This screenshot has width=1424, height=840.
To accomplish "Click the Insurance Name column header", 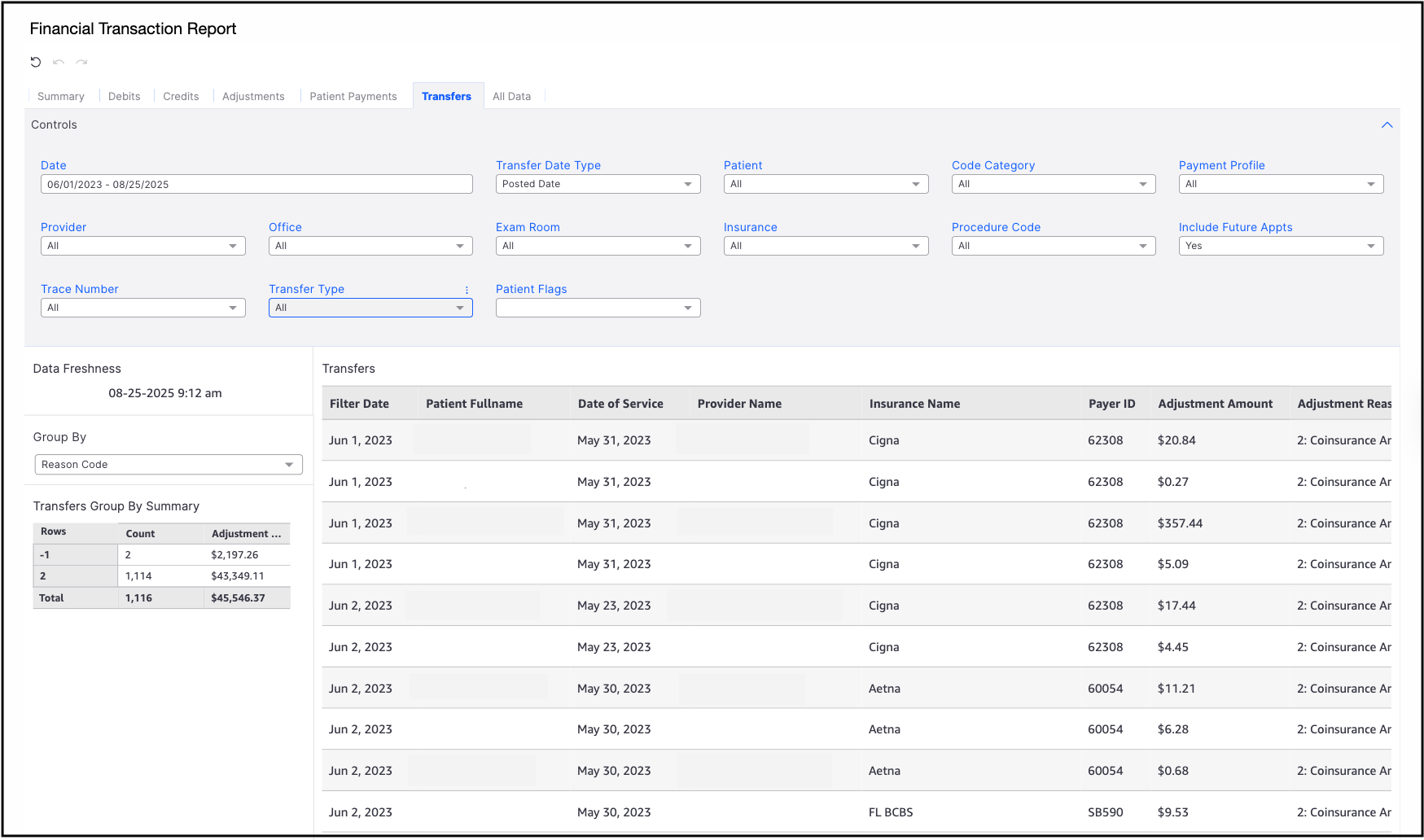I will click(914, 404).
